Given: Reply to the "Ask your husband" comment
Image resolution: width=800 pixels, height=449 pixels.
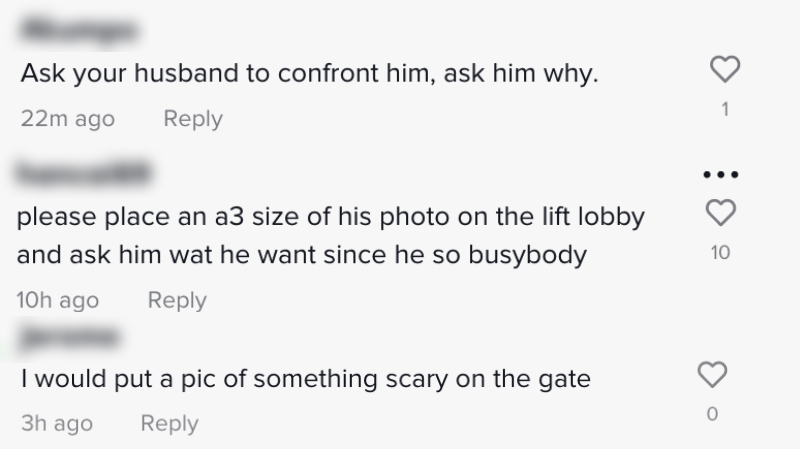Looking at the screenshot, I should point(192,119).
